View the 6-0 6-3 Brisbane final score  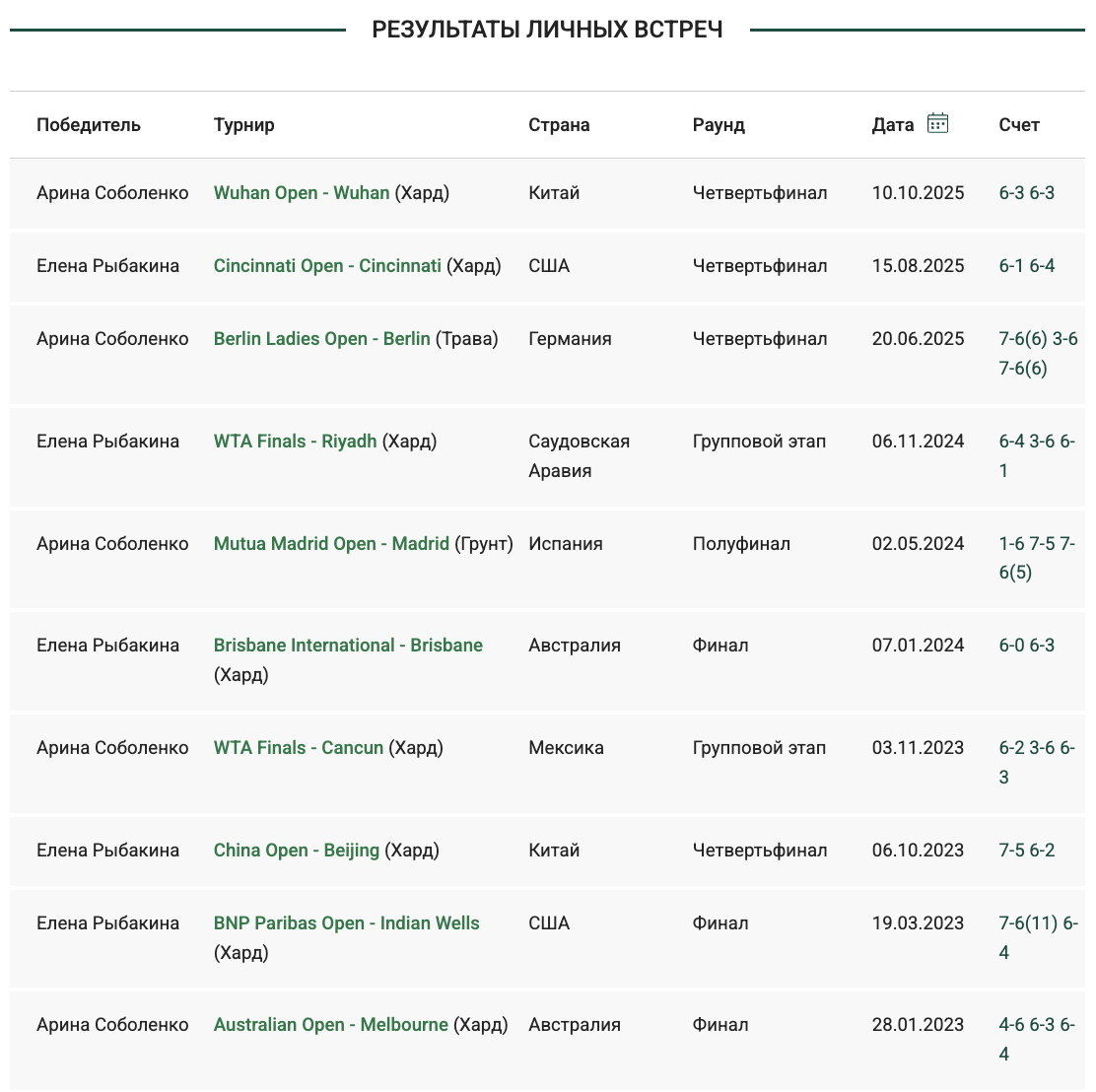coord(1027,646)
